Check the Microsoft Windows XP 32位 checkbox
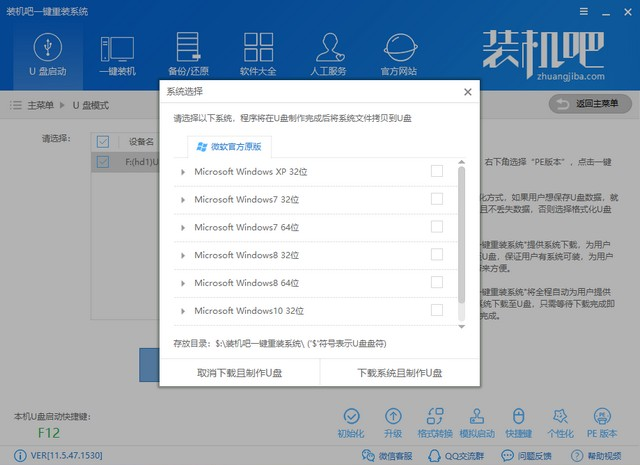640x465 pixels. [x=436, y=171]
